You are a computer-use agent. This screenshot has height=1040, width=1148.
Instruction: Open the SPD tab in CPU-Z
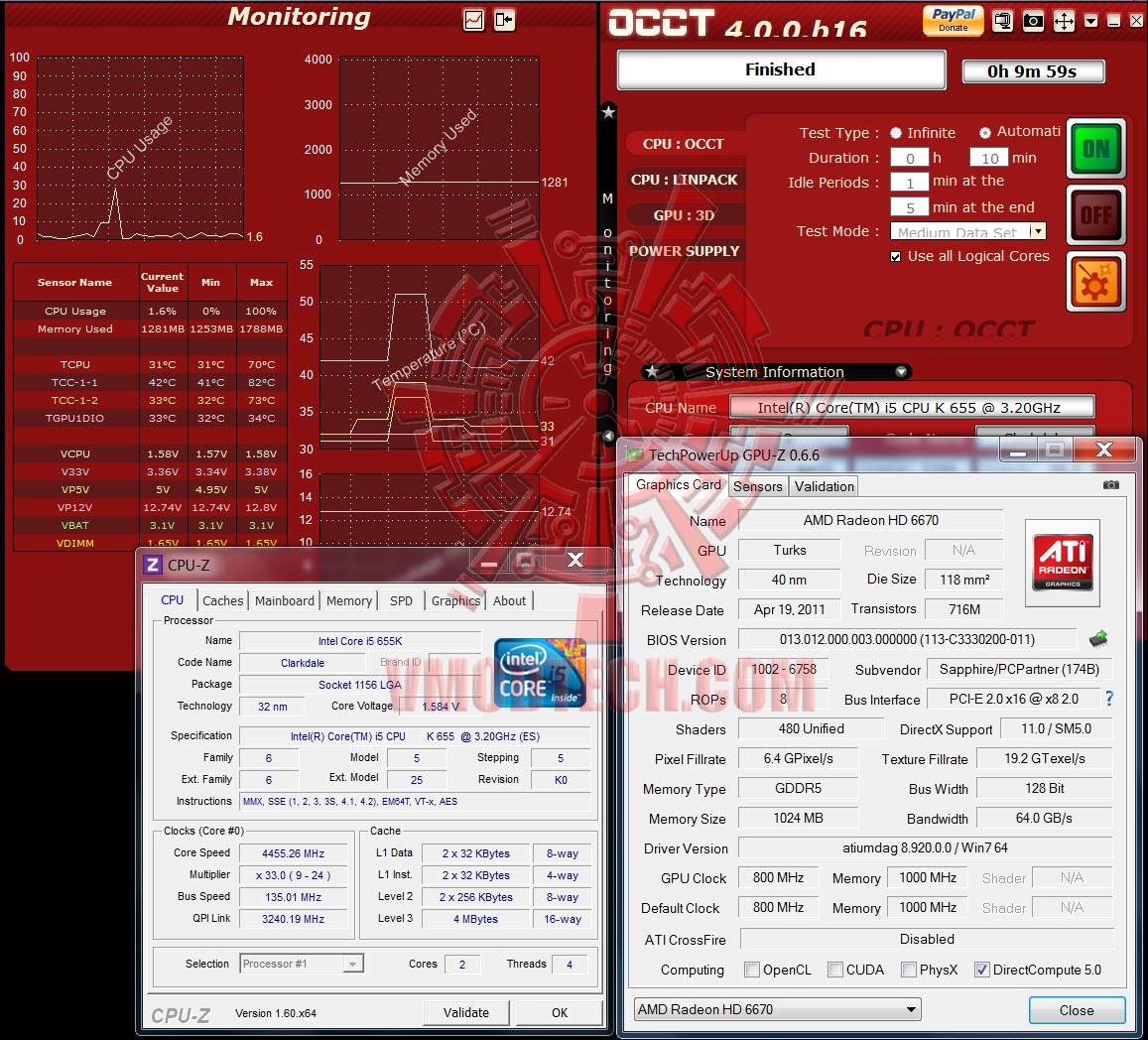point(401,600)
